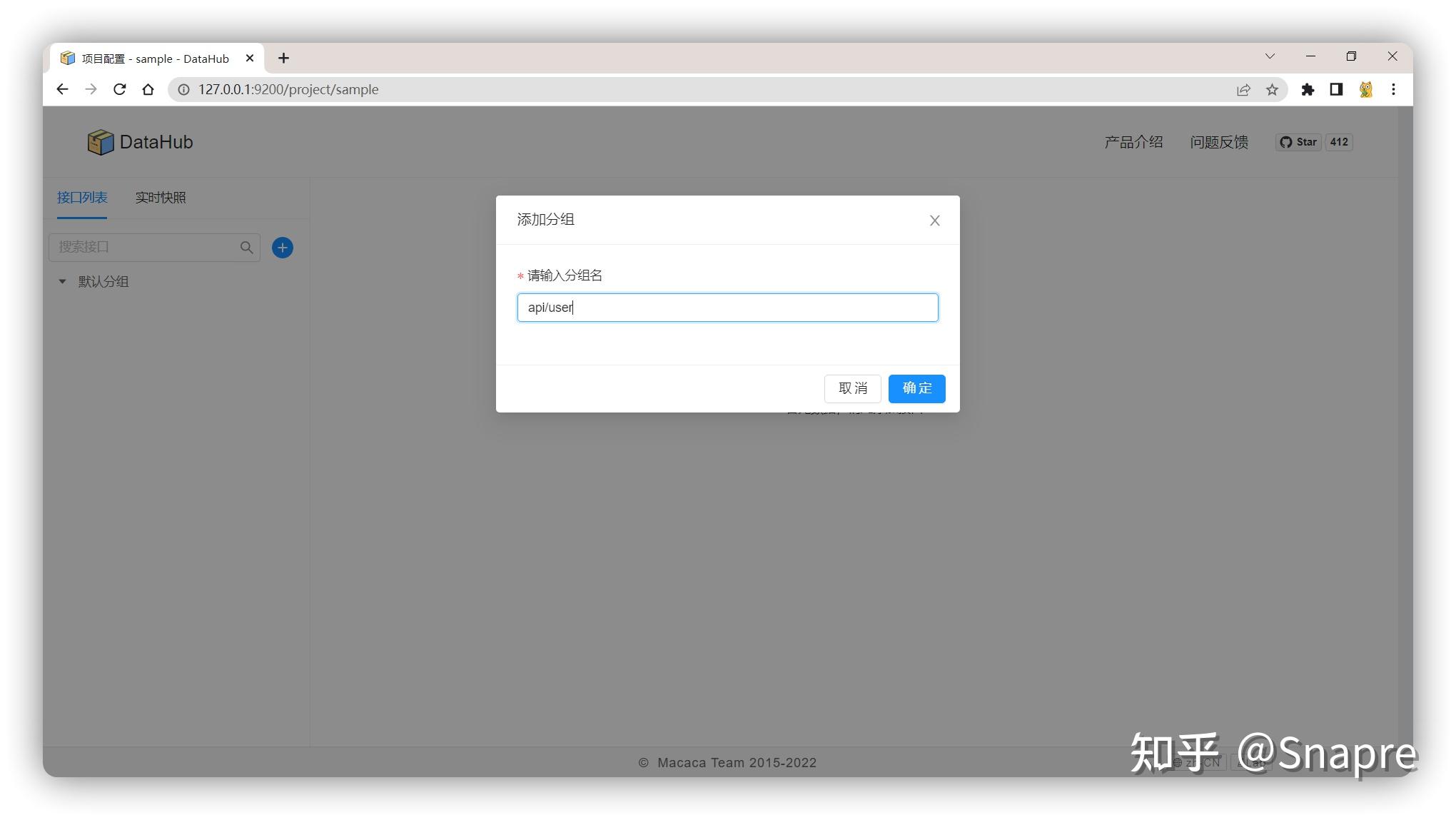Click the browser extensions puzzle icon

(x=1308, y=89)
